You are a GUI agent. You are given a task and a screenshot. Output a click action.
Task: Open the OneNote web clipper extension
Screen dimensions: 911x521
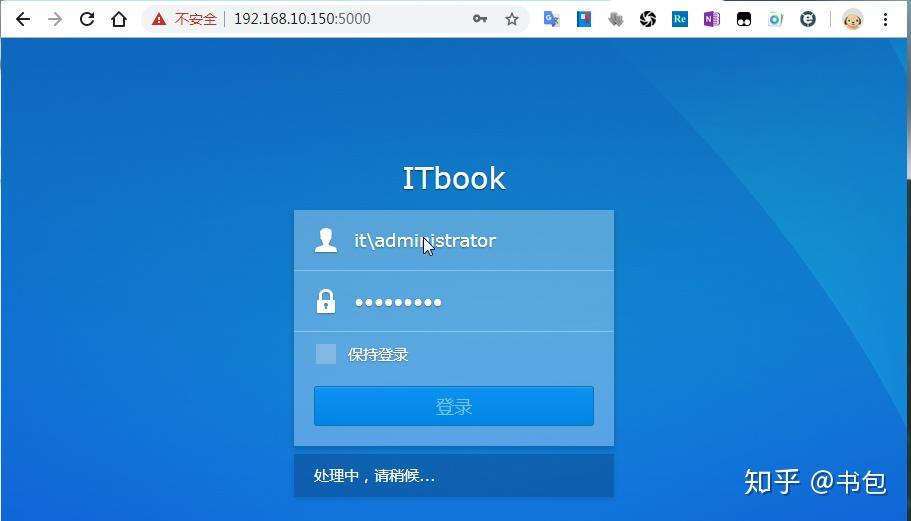[x=712, y=19]
